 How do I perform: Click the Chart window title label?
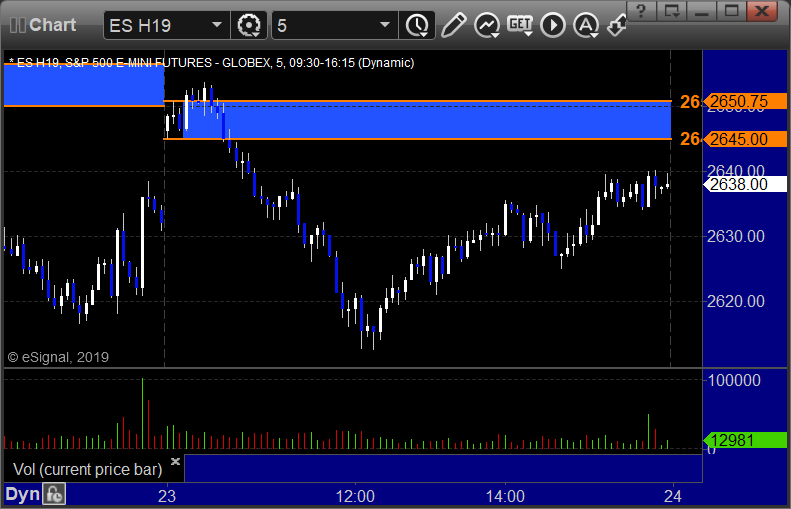tap(52, 25)
